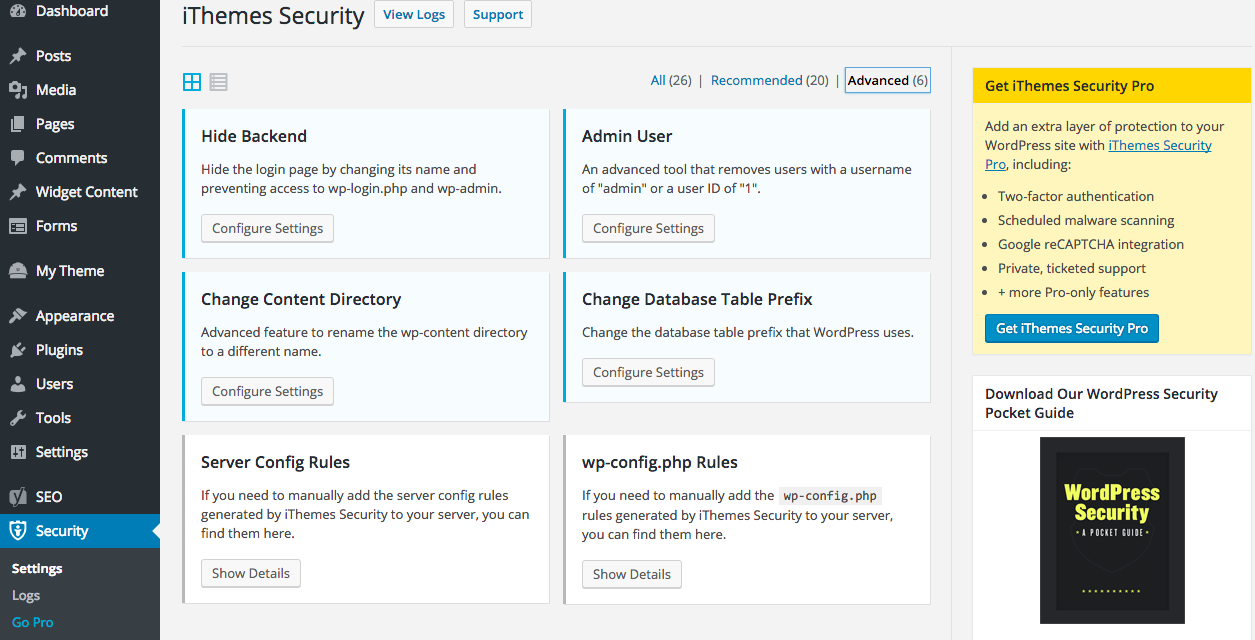Show Details for wp-config.php Rules
Image resolution: width=1255 pixels, height=640 pixels.
coord(632,574)
